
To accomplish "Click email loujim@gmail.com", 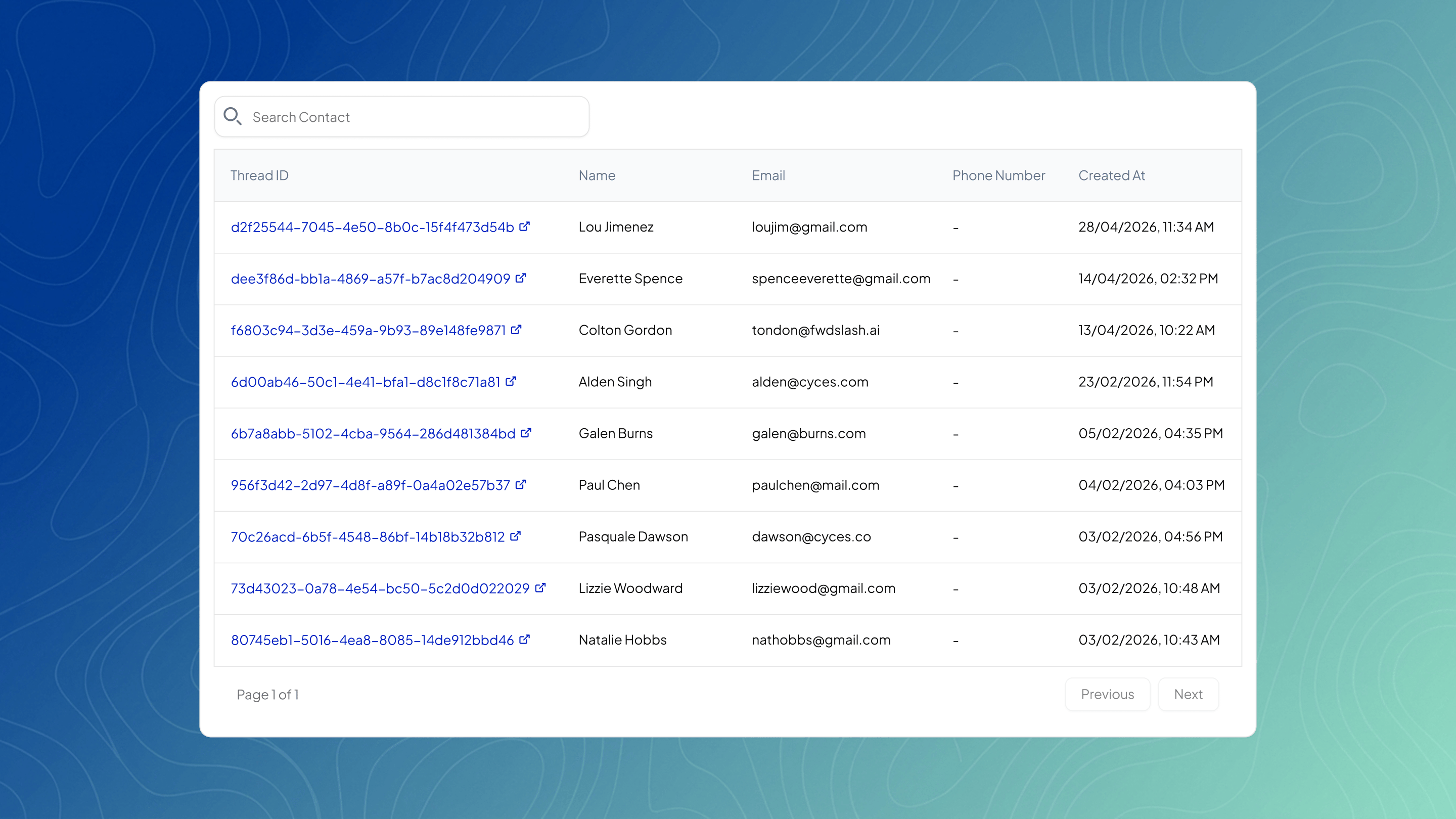I will 809,227.
